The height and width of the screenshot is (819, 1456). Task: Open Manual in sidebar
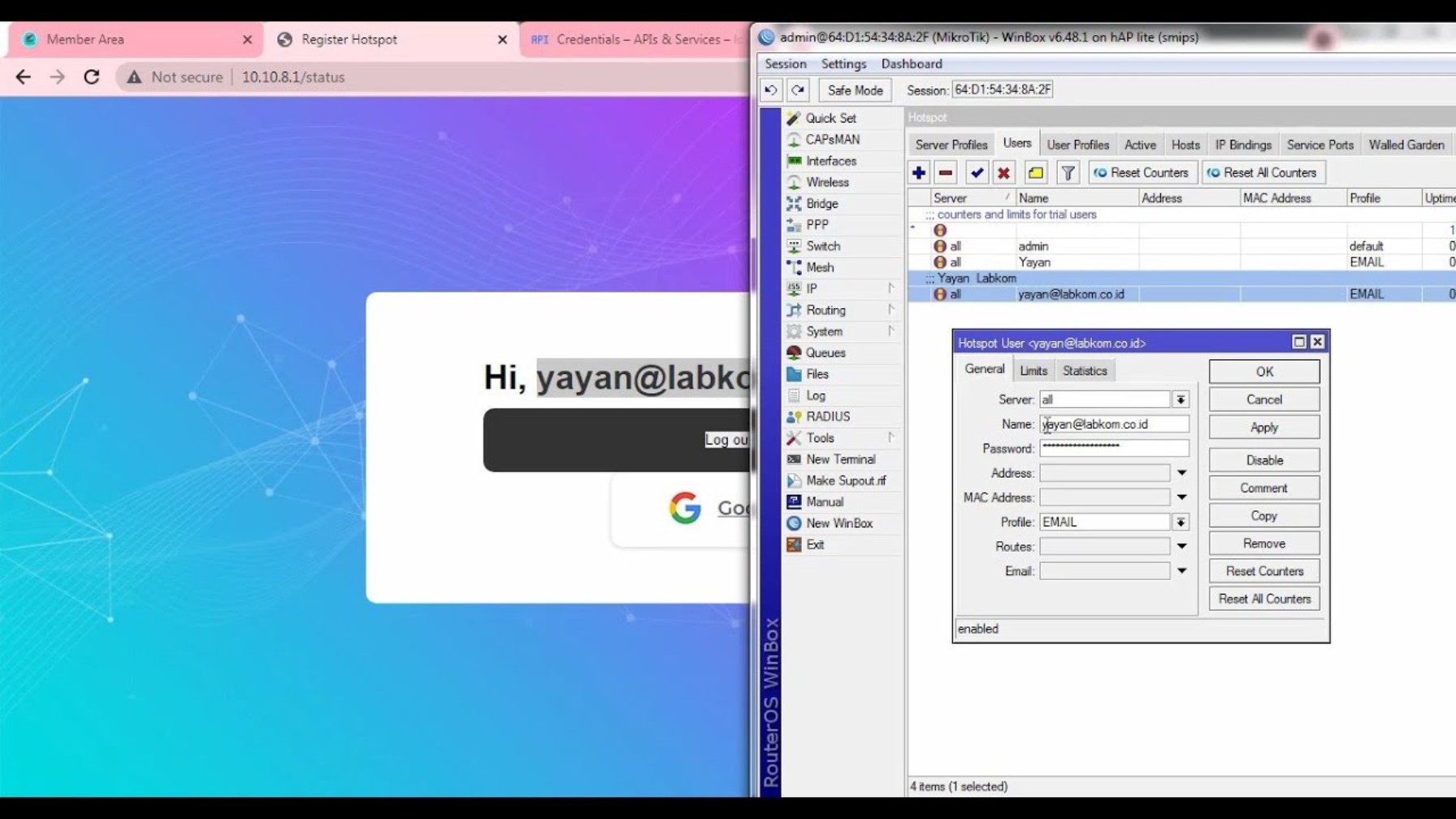click(x=824, y=502)
